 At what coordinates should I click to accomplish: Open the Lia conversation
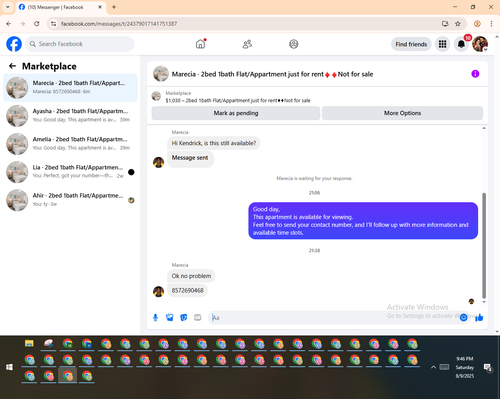pyautogui.click(x=70, y=172)
